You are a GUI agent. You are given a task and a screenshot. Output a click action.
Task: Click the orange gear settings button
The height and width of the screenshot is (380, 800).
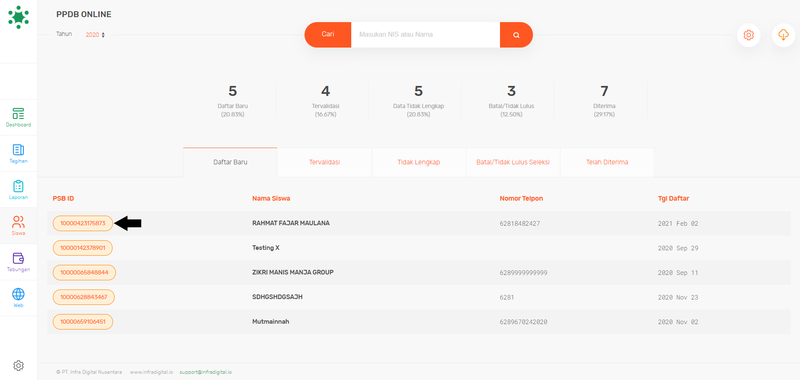(x=748, y=35)
